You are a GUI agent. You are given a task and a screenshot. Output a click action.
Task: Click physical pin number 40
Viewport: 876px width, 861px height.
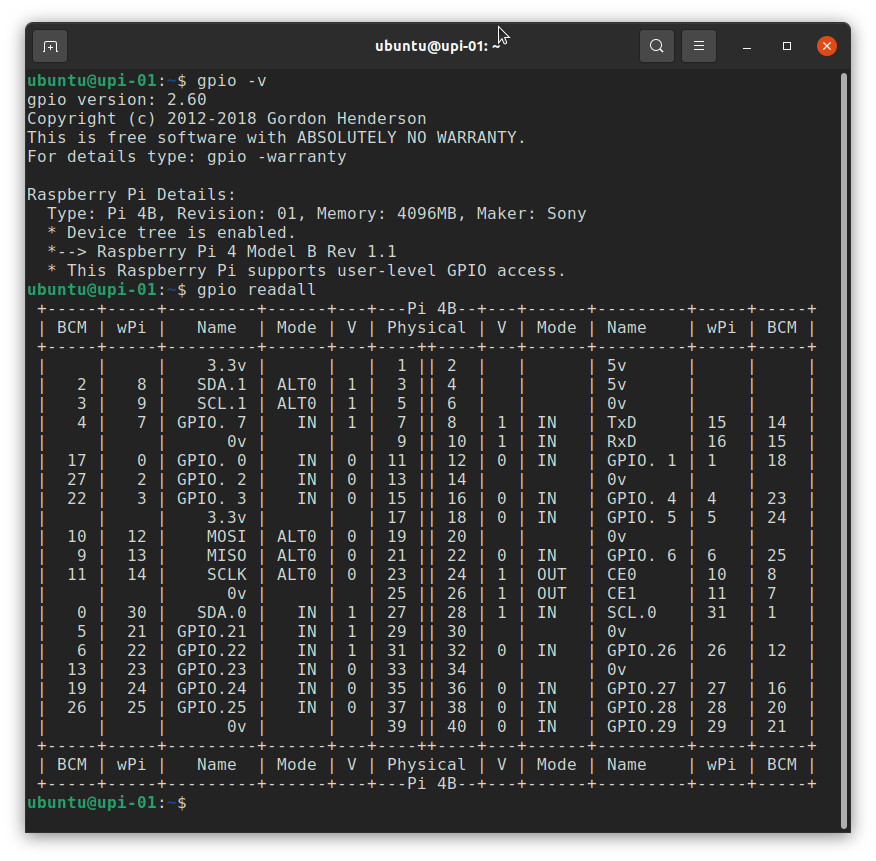456,727
